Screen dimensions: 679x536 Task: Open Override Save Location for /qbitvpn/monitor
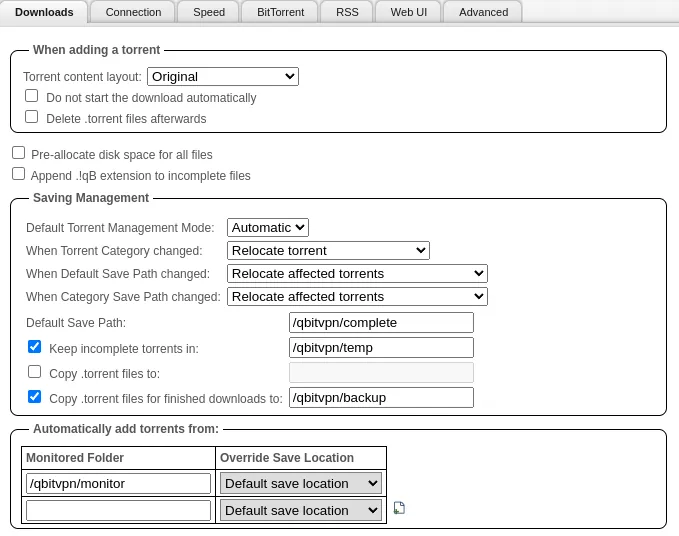click(x=301, y=483)
